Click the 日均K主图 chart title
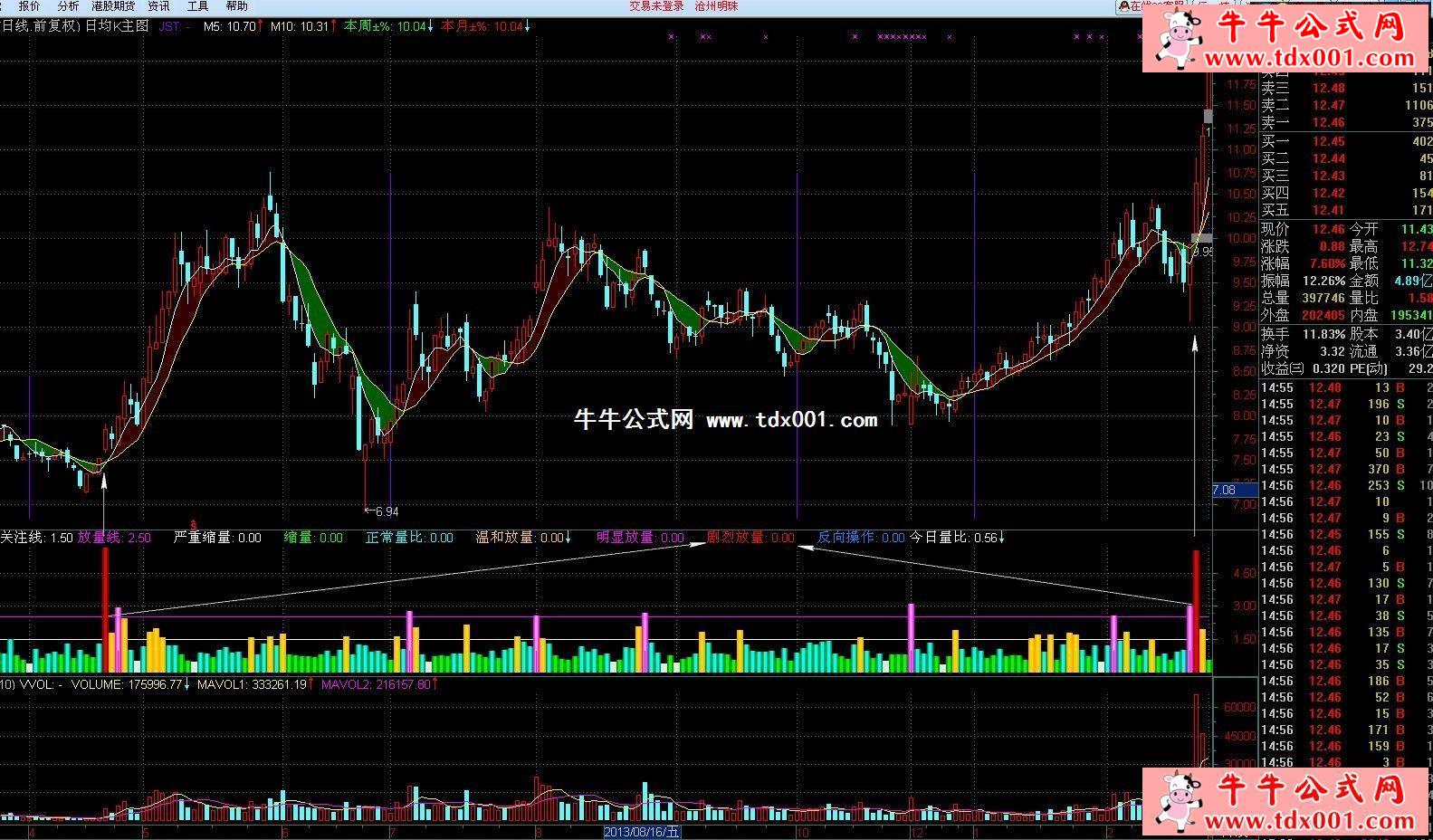The image size is (1433, 840). (117, 26)
